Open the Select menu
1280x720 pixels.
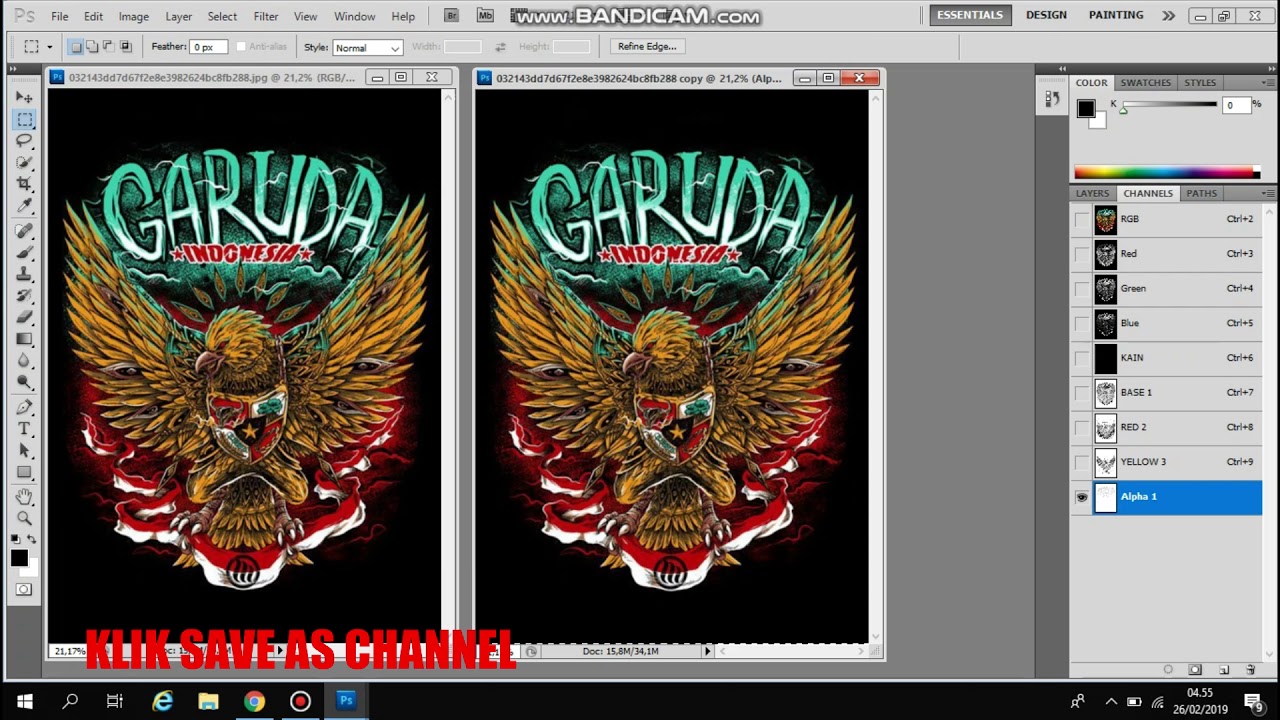pyautogui.click(x=222, y=16)
